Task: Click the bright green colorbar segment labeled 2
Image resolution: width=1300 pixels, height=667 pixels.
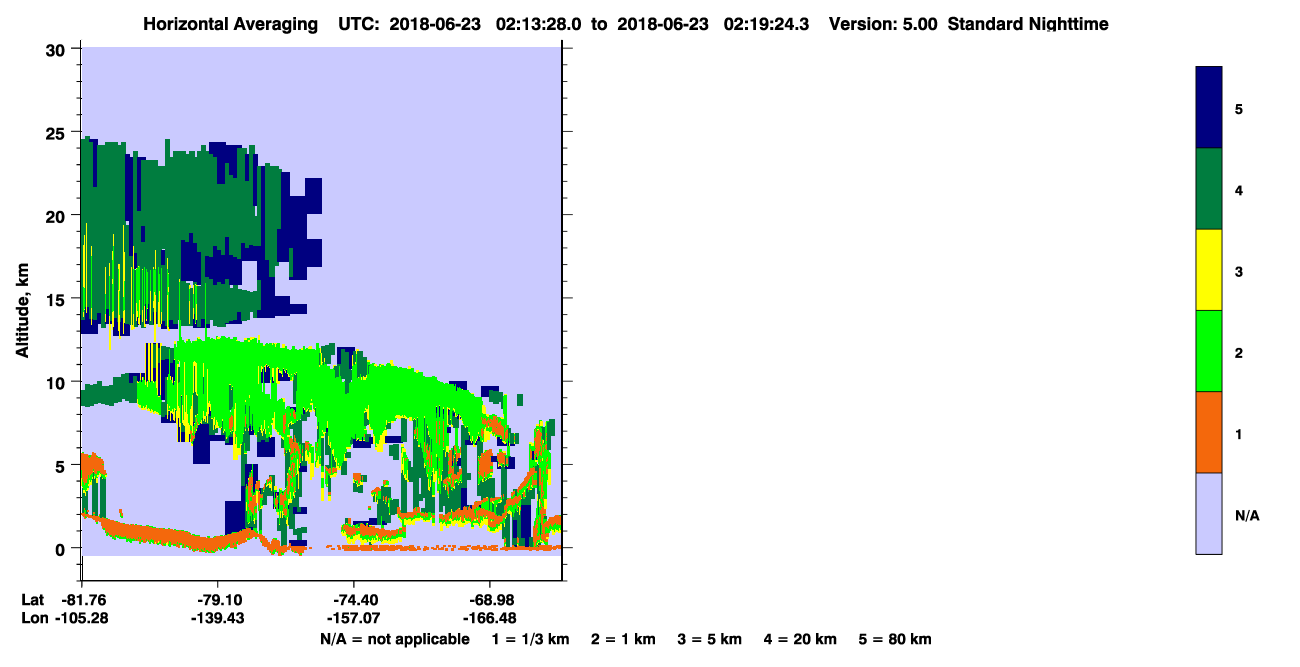Action: pos(1209,351)
